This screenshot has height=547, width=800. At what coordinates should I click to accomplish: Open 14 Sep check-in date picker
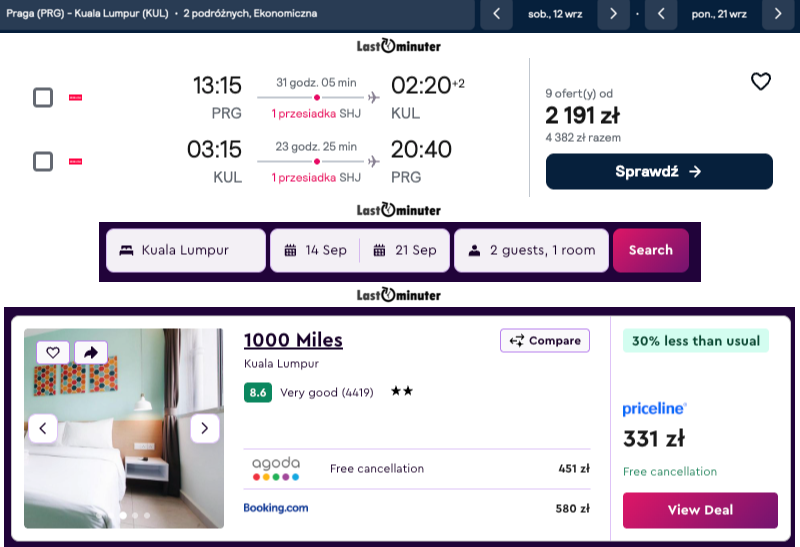(x=315, y=250)
